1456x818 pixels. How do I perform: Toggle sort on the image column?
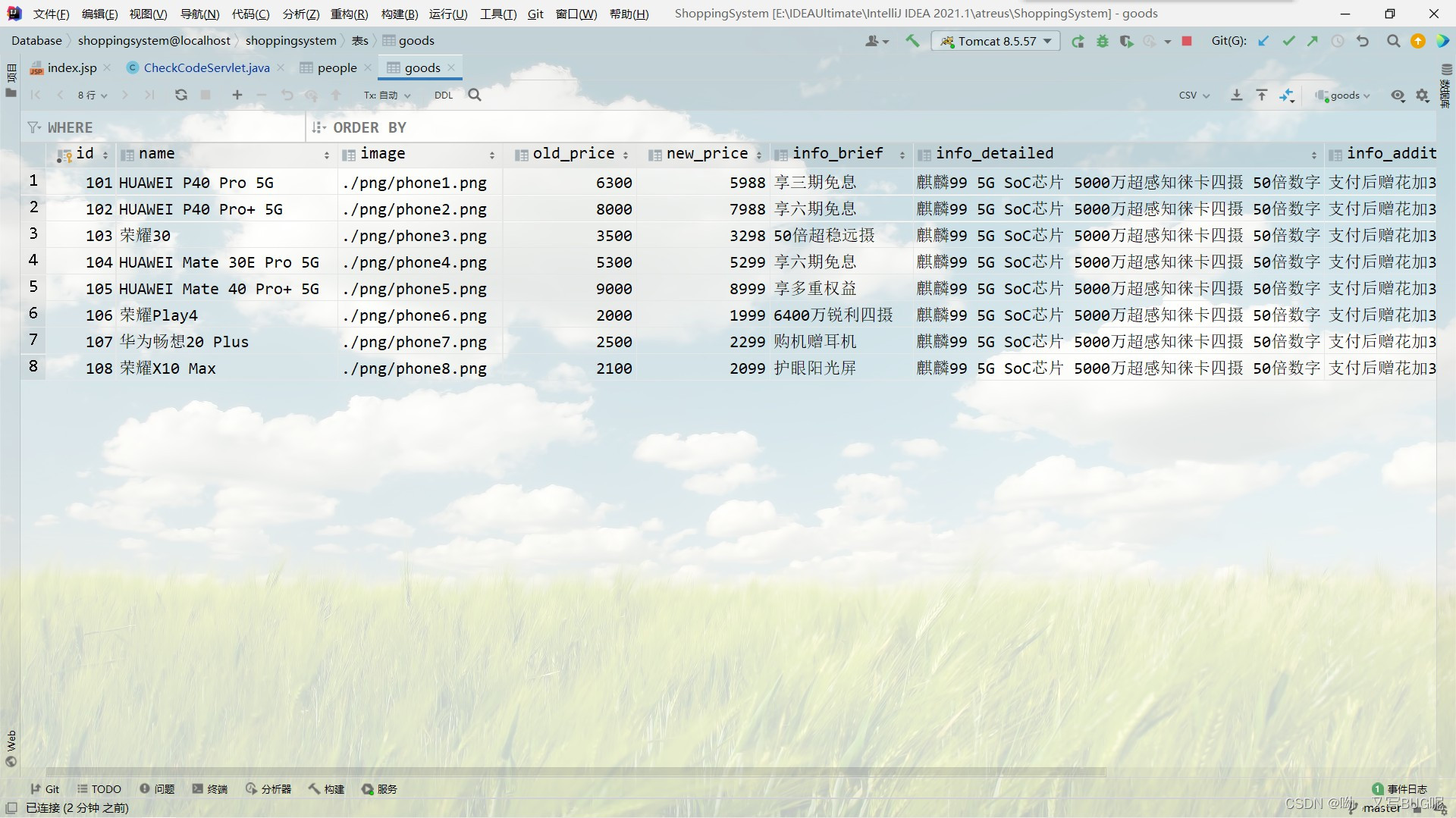pos(492,155)
